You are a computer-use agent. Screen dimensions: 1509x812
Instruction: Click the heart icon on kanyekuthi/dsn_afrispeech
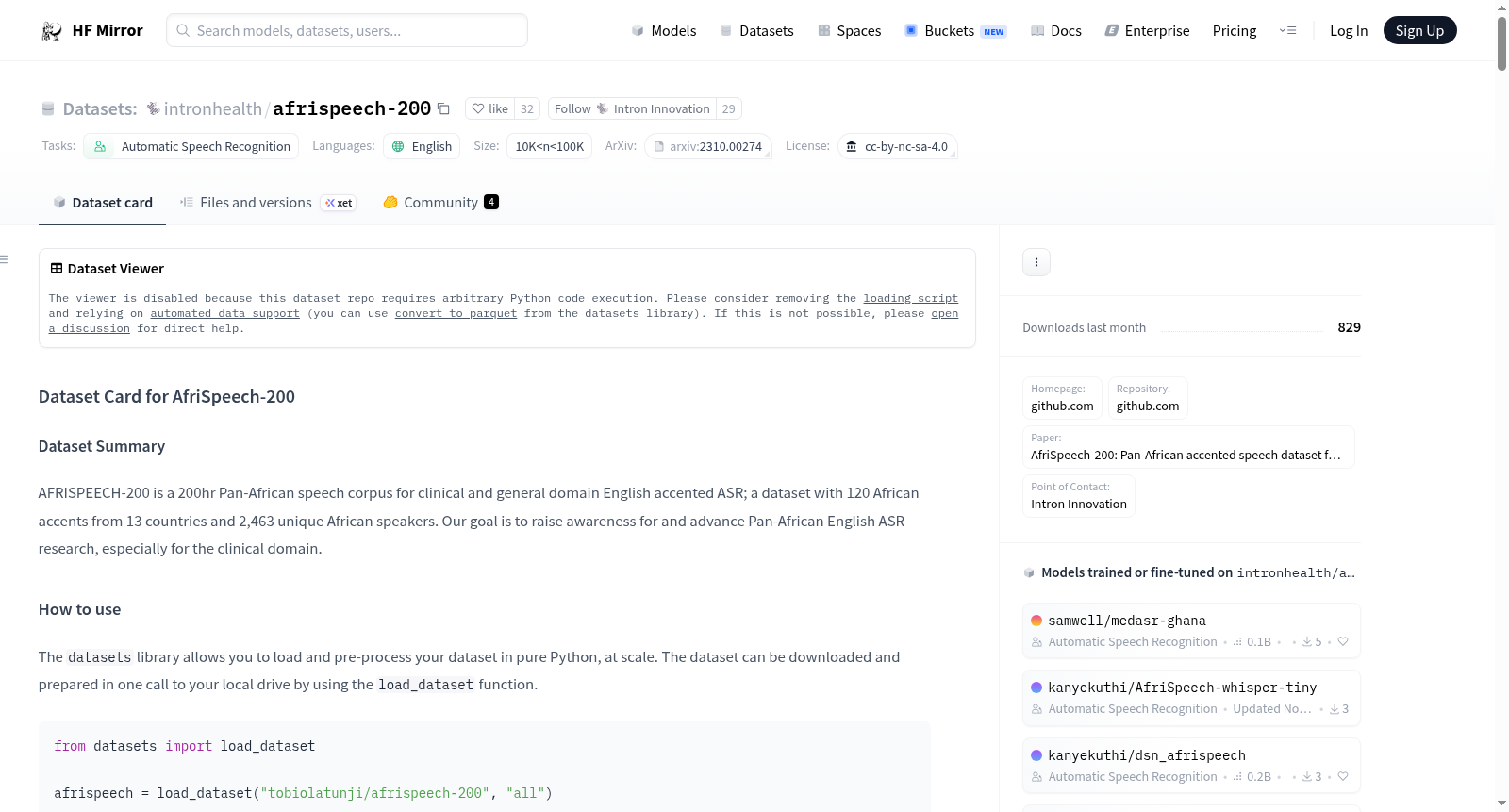[1343, 777]
